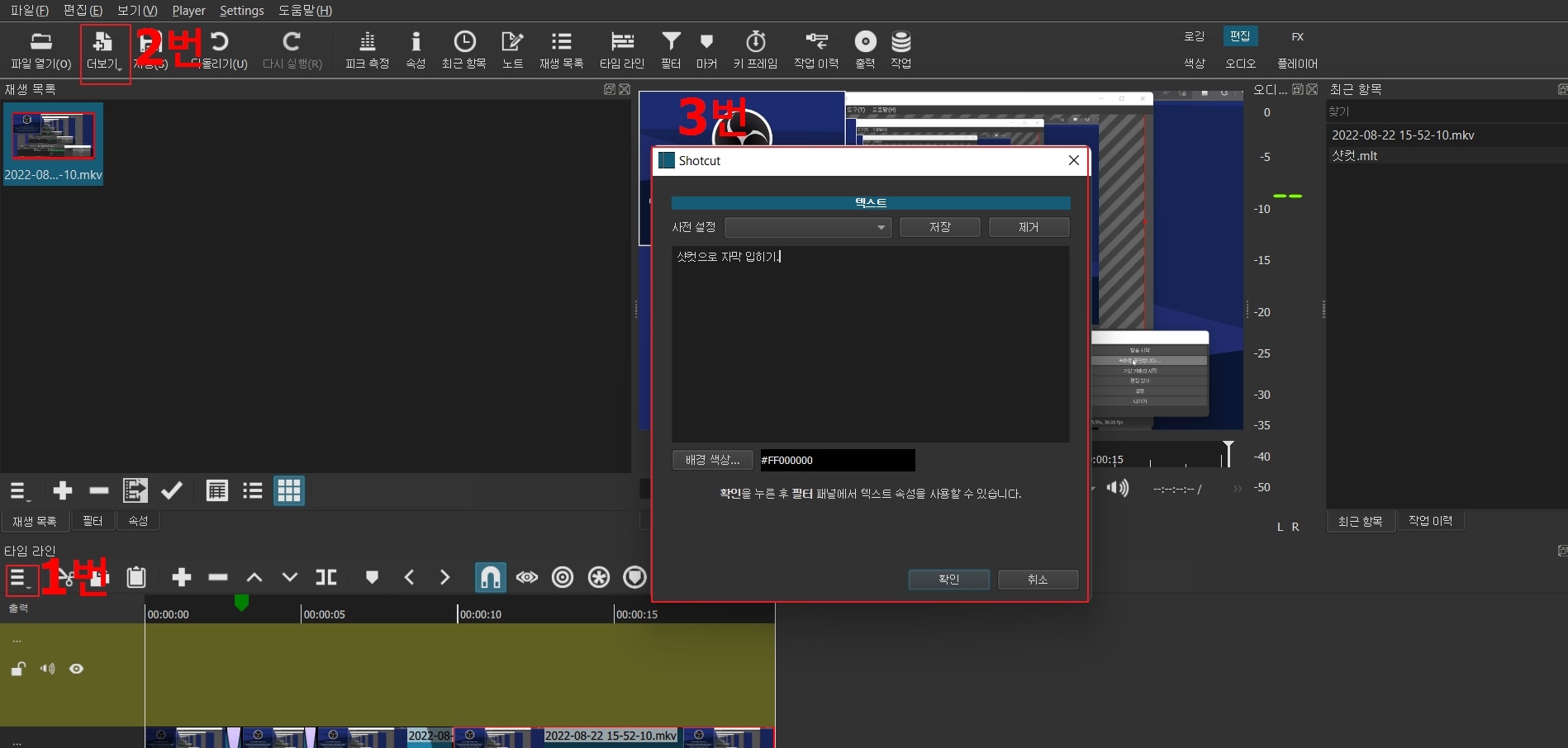Screen dimensions: 1568x748
Task: Select the 속성 tab below the playlist
Action: click(138, 521)
